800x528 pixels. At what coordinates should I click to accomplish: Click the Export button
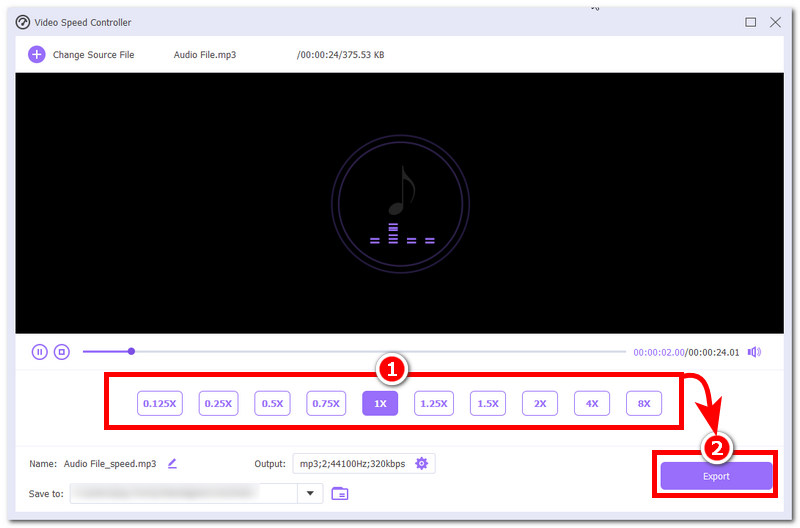tap(716, 476)
